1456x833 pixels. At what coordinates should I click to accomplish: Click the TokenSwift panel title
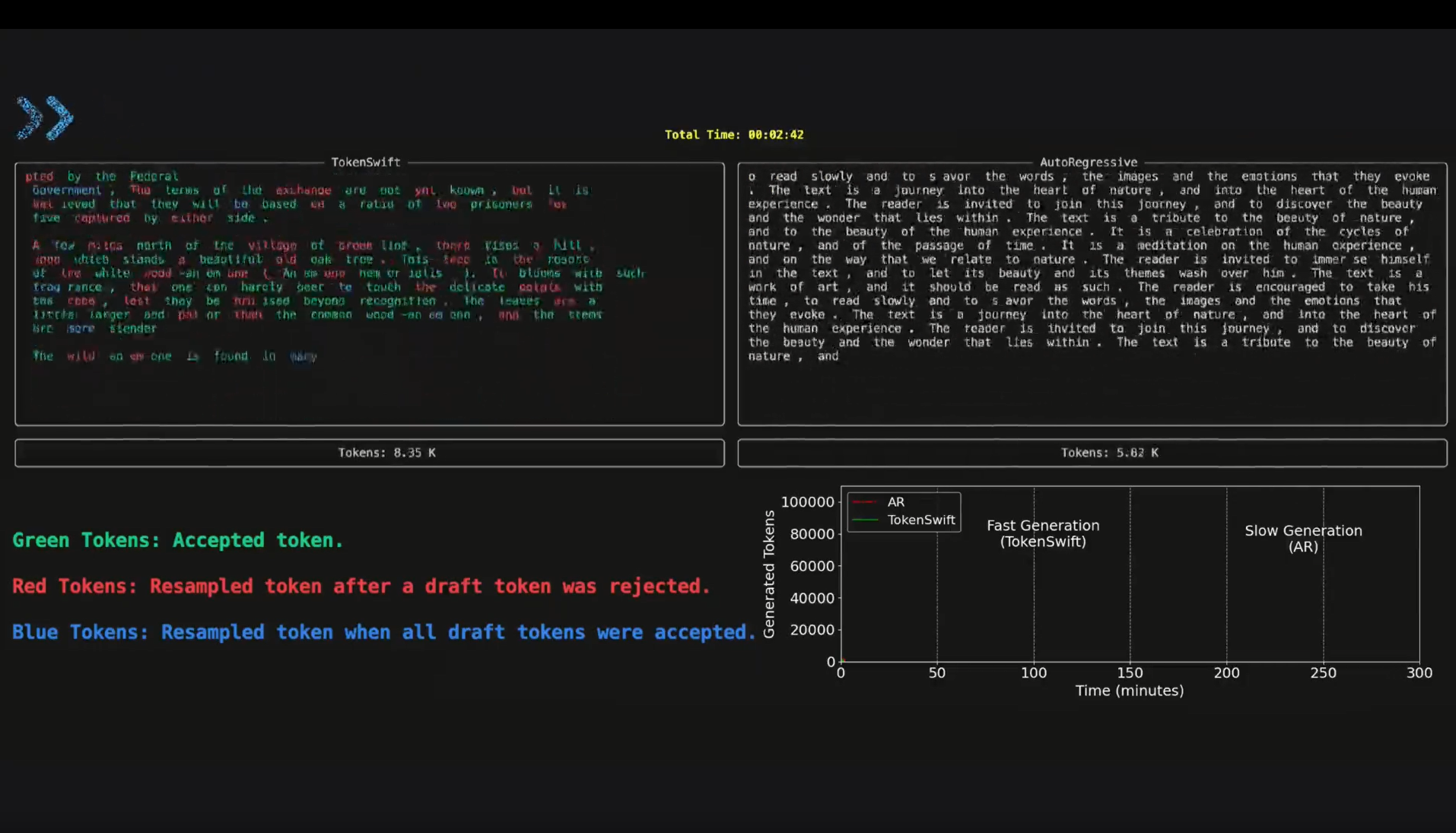coord(365,162)
